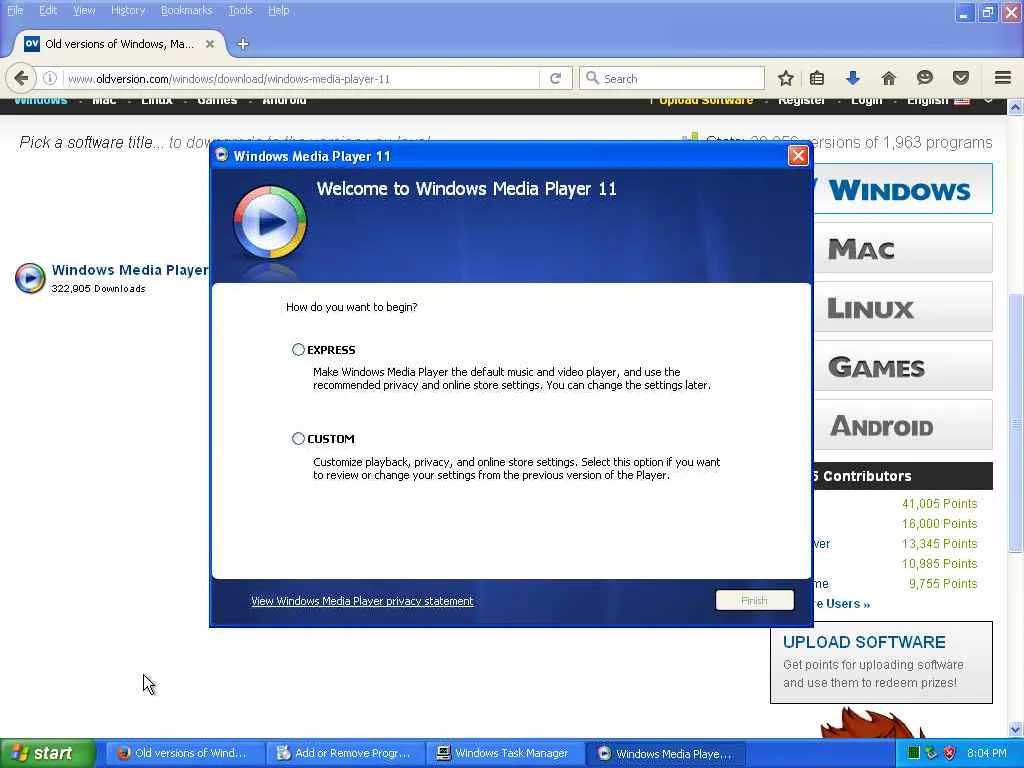Open the File menu
Image resolution: width=1024 pixels, height=768 pixels.
click(15, 10)
